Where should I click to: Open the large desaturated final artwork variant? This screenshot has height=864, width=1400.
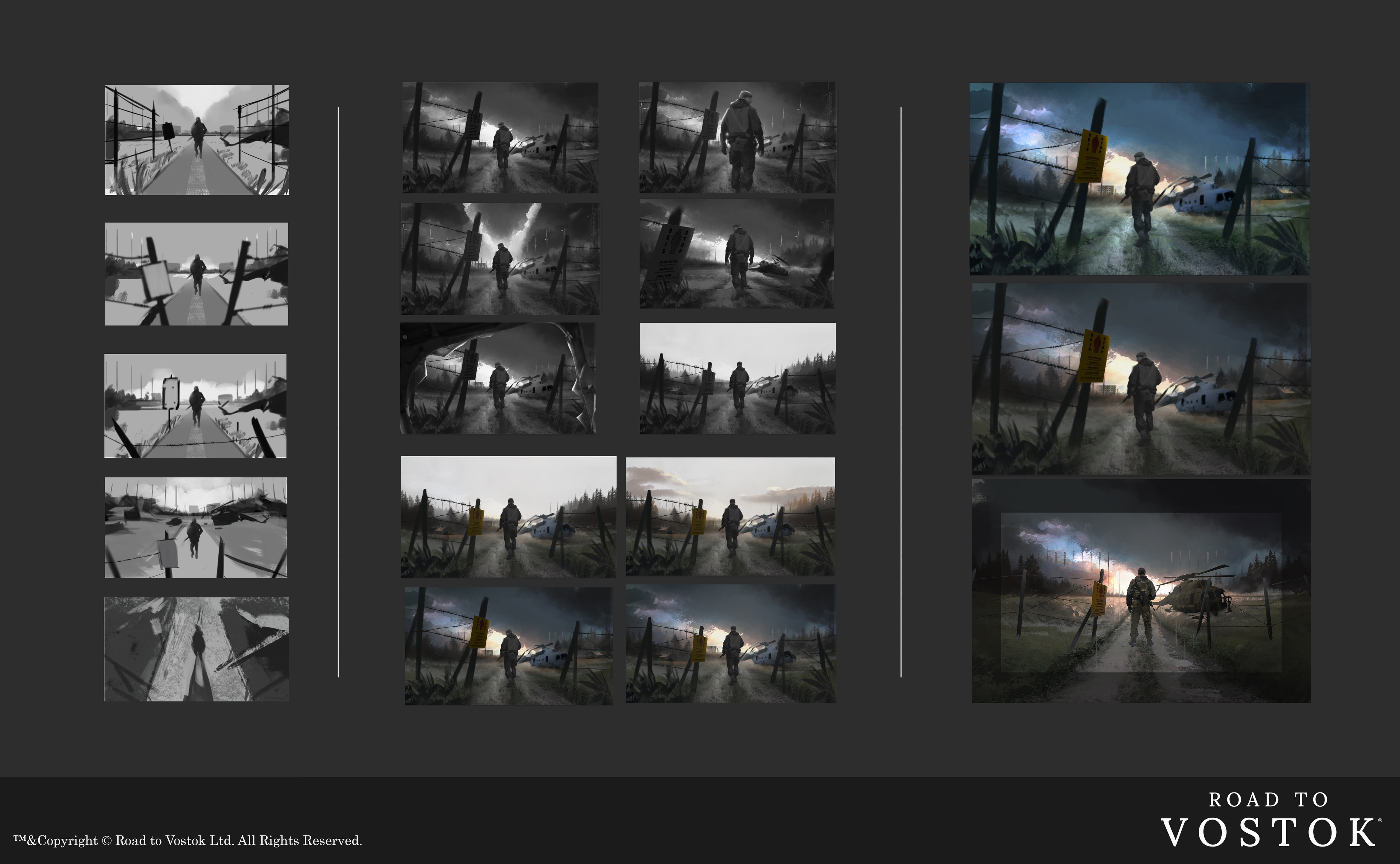click(x=1141, y=379)
